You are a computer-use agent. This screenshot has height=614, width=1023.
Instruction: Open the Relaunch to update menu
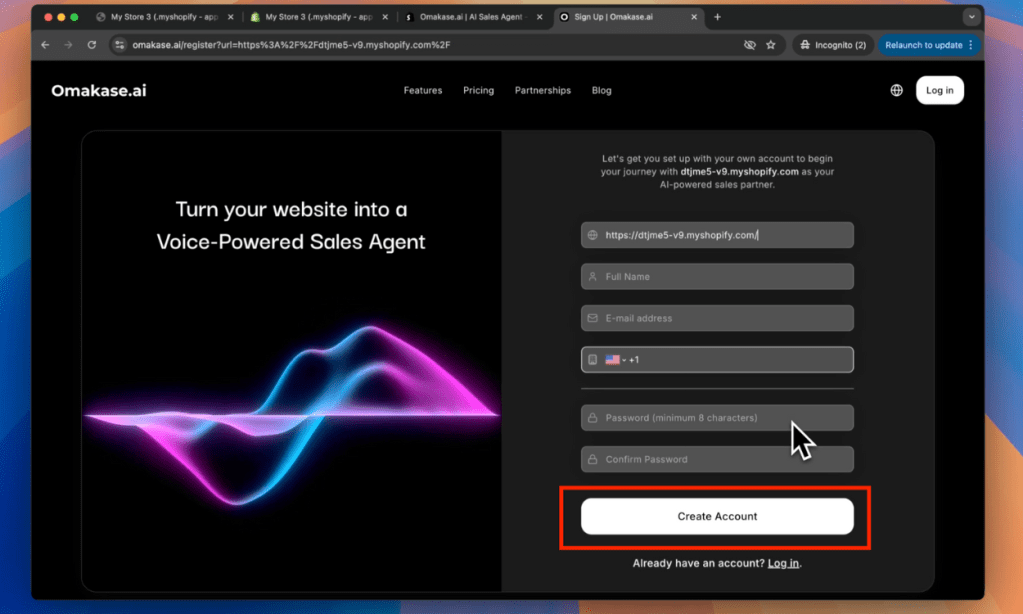tap(928, 45)
